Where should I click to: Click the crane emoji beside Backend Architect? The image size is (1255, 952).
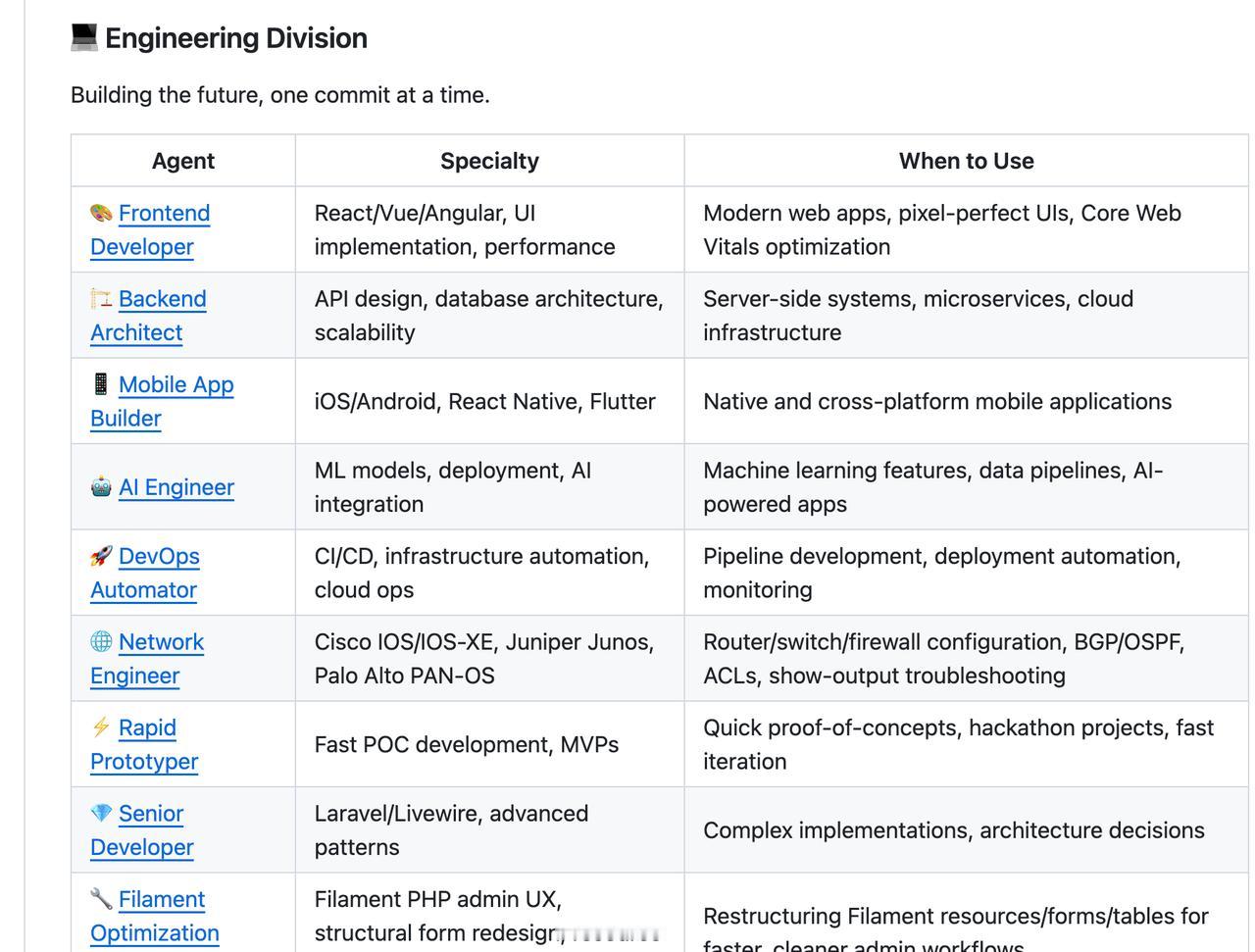point(101,299)
